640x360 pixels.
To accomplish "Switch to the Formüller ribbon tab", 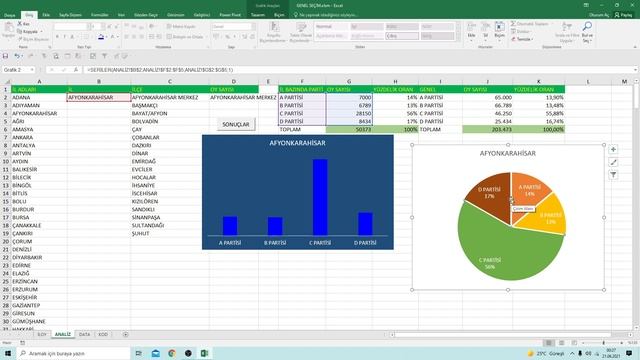I will 100,15.
